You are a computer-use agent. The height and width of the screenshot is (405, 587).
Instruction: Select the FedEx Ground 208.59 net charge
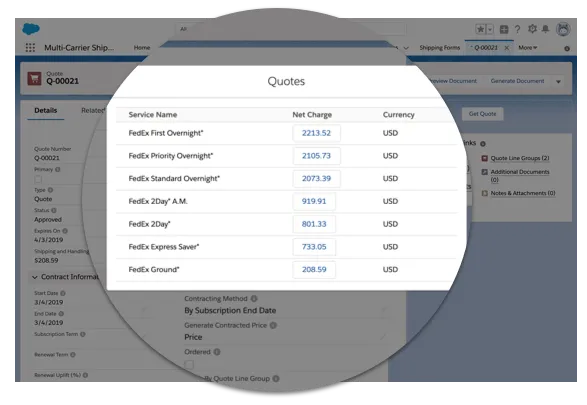[314, 270]
